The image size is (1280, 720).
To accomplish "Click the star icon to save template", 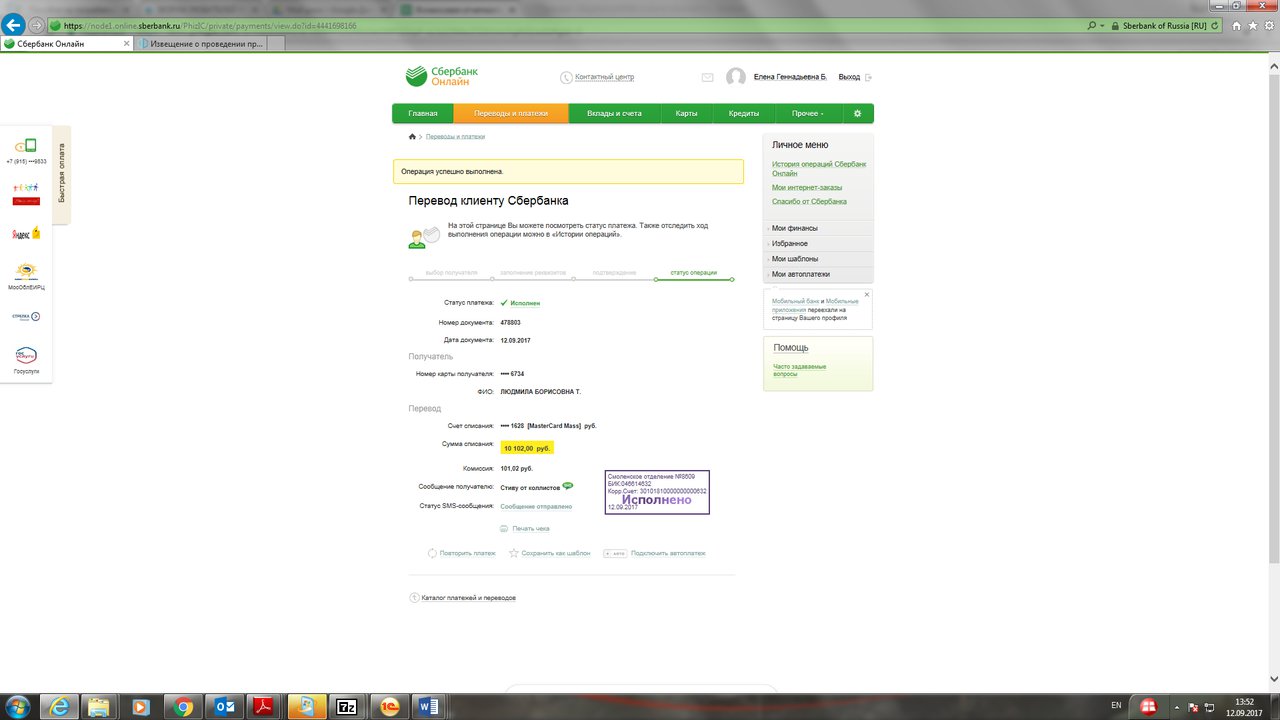I will (513, 552).
